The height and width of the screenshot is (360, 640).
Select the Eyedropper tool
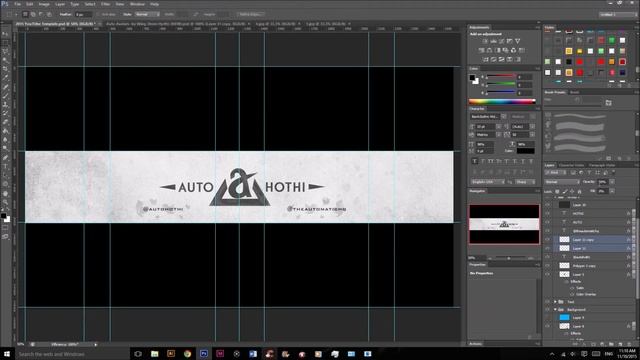pyautogui.click(x=5, y=78)
